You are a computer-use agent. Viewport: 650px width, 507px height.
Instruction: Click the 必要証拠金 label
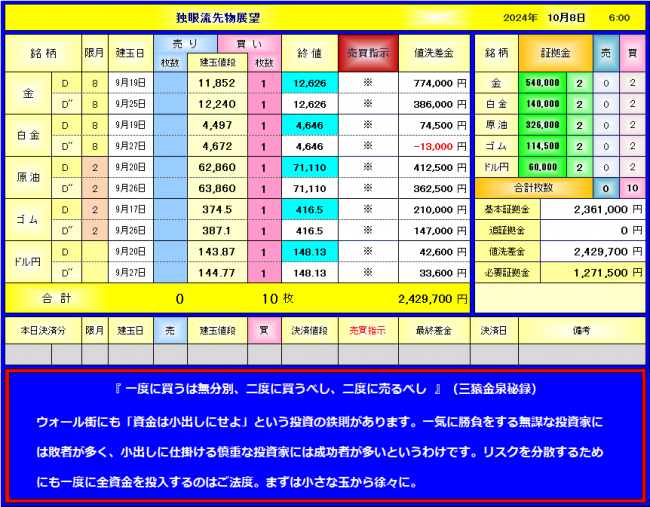(x=507, y=273)
